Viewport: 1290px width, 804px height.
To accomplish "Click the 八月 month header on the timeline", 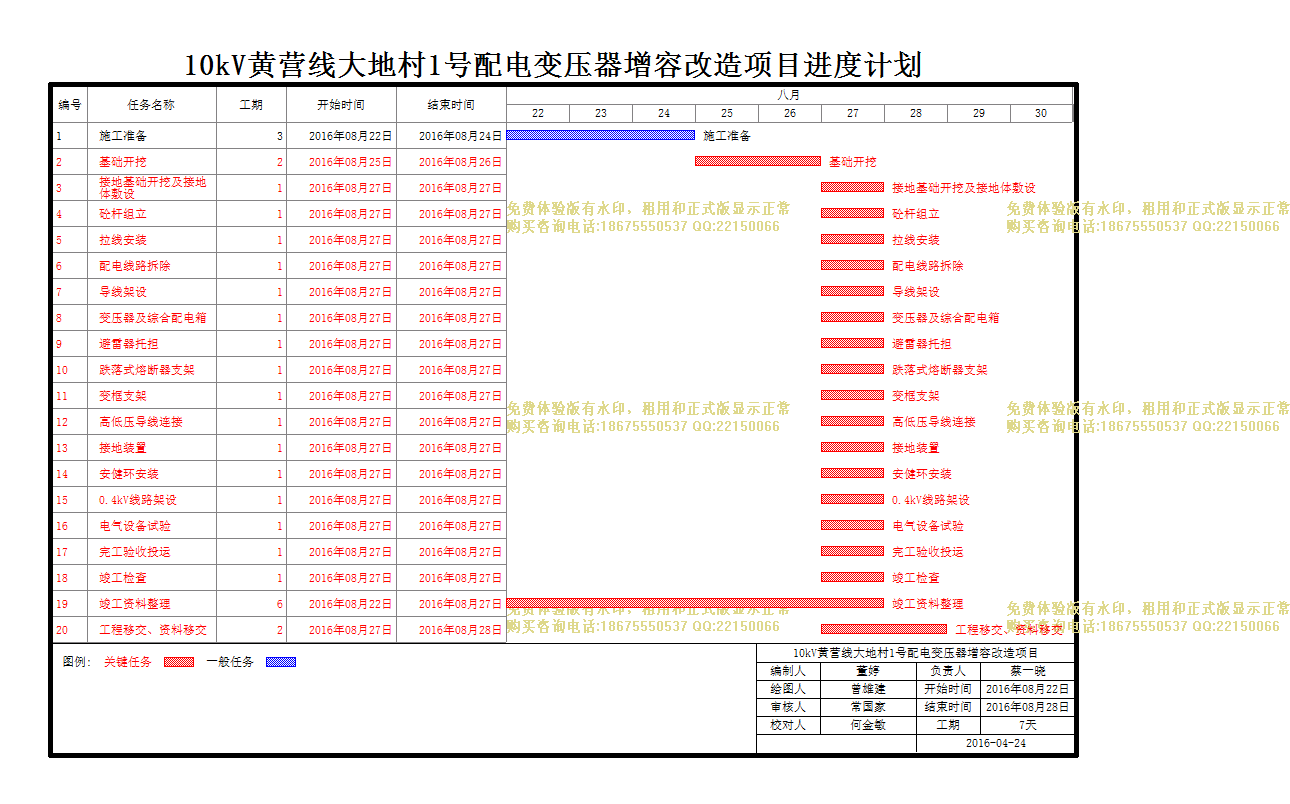I will [789, 95].
